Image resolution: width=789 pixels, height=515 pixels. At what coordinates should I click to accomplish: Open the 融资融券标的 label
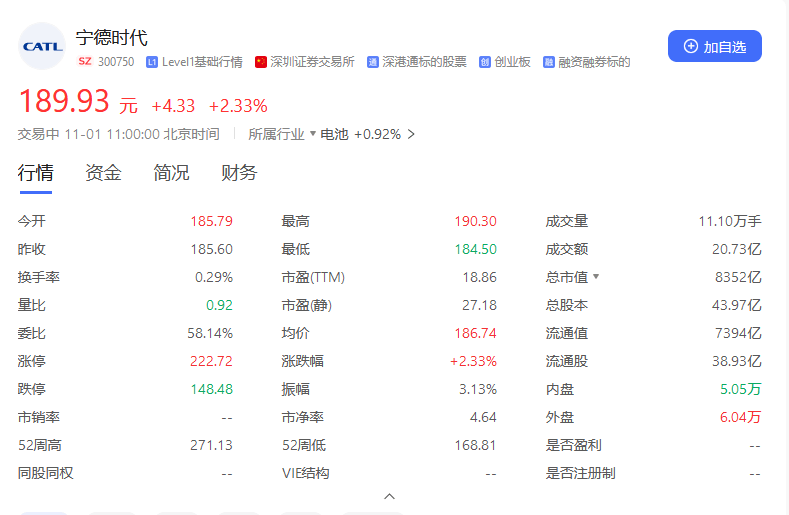click(594, 62)
